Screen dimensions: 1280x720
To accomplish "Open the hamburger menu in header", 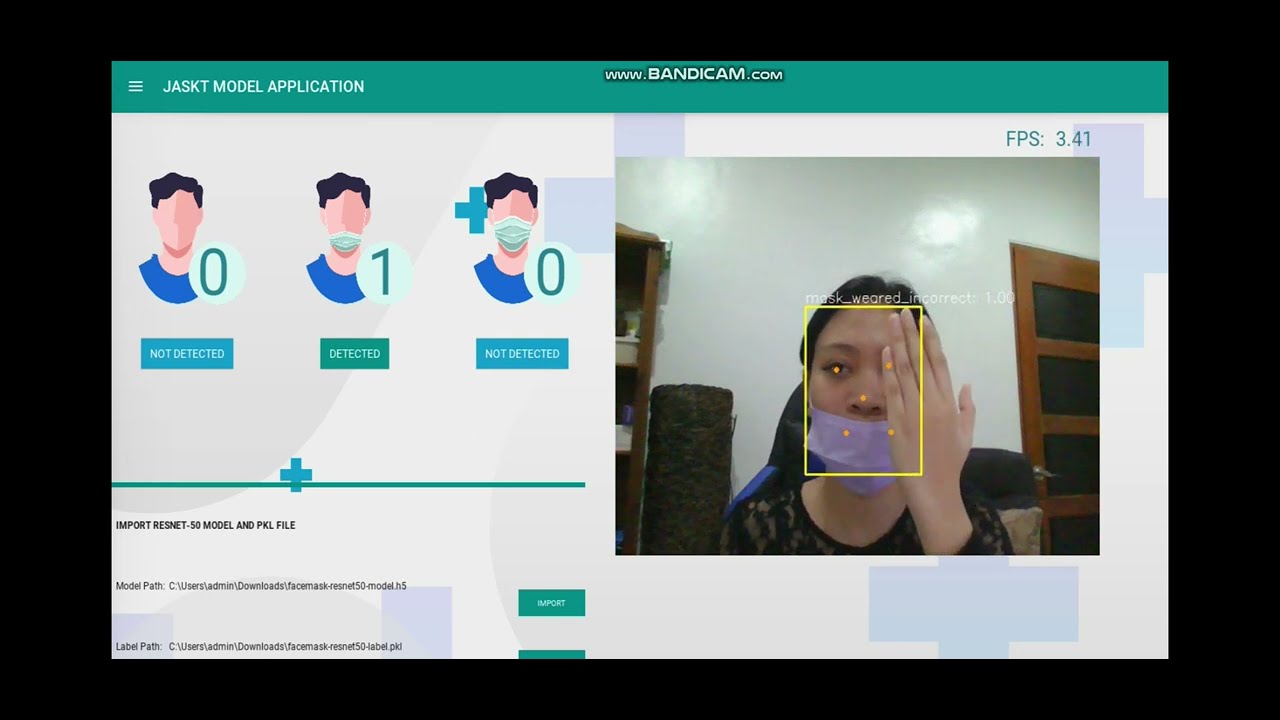I will (136, 87).
